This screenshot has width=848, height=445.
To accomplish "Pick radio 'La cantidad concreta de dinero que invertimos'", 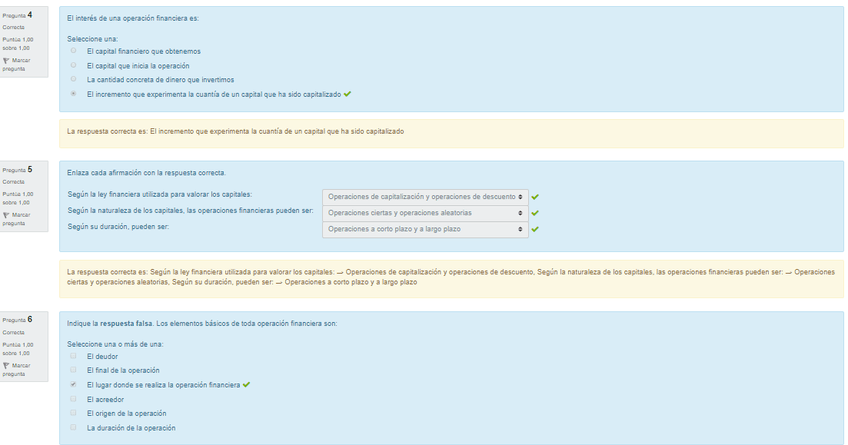I will [73, 79].
